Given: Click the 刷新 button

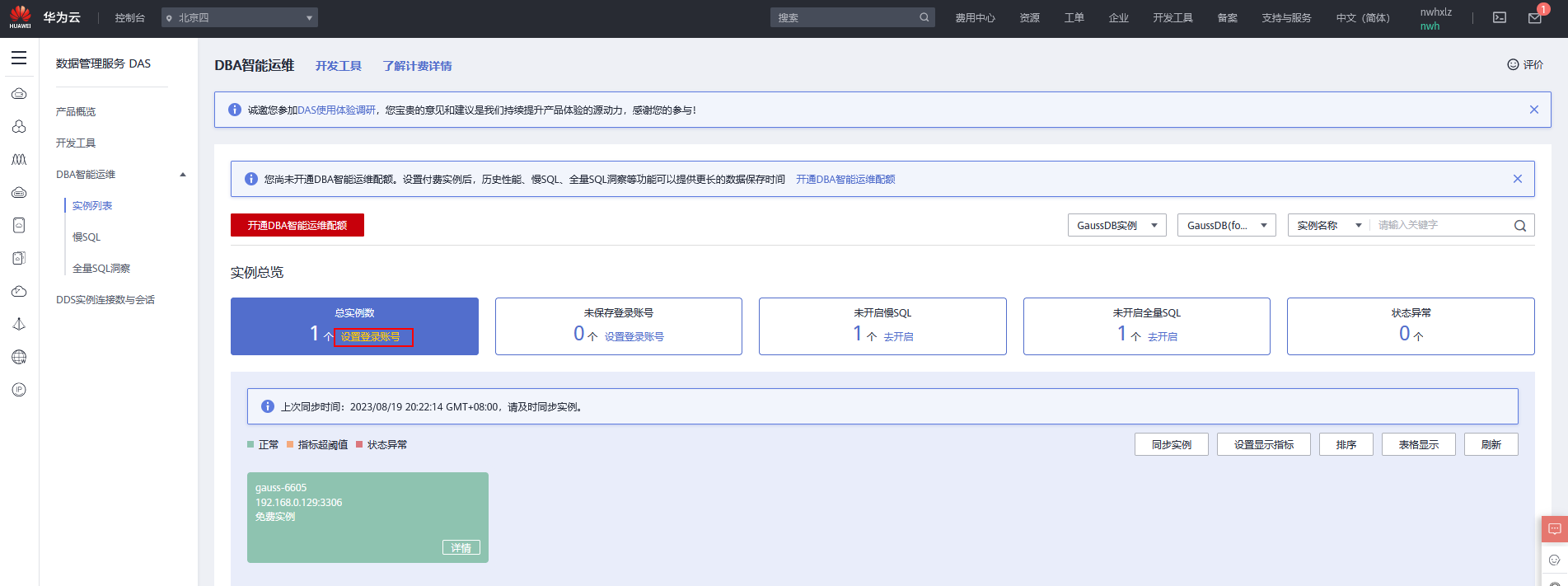Looking at the screenshot, I should coord(1491,444).
